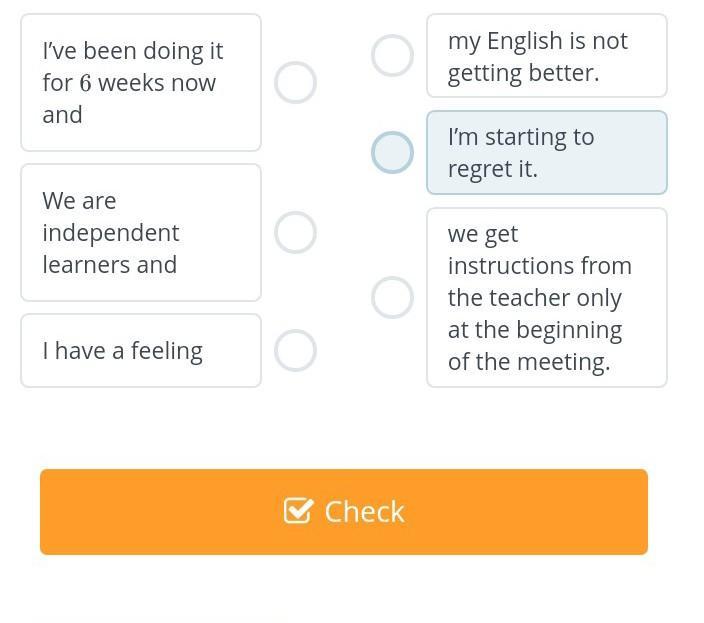The height and width of the screenshot is (623, 704).
Task: Click the "regret it." text in the selected card
Action: (493, 169)
